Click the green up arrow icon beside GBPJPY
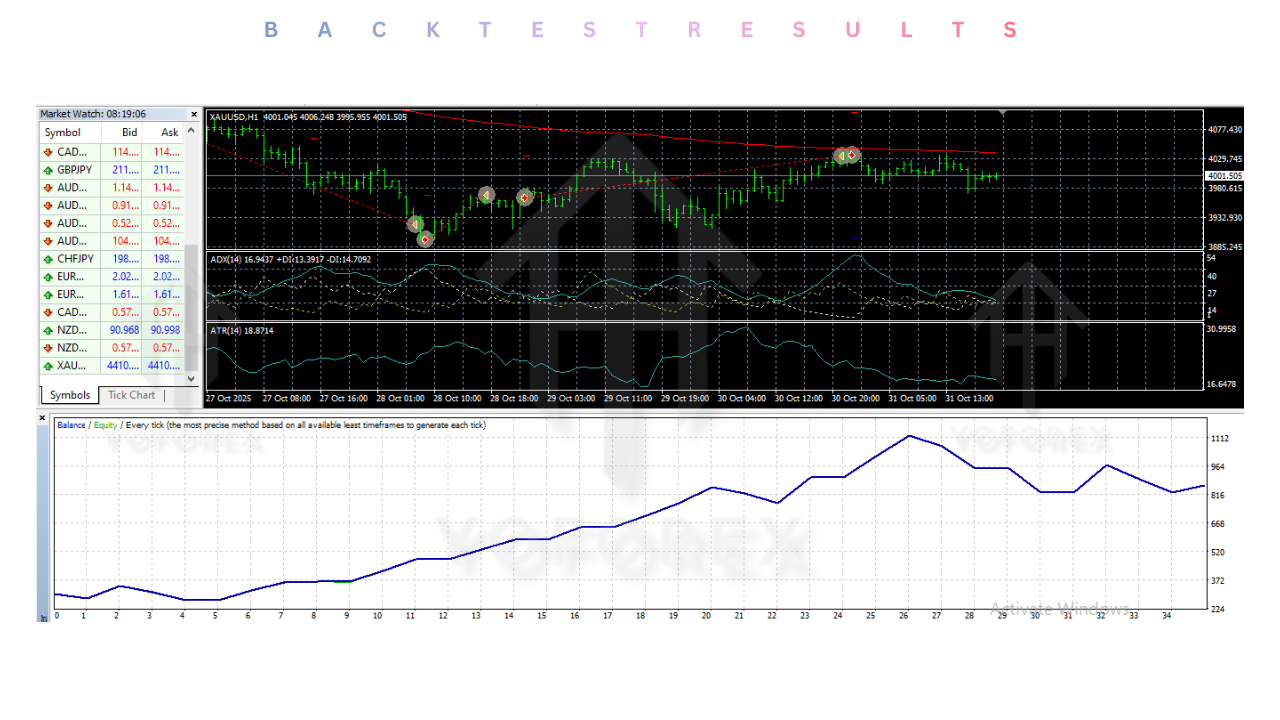The height and width of the screenshot is (720, 1280). (46, 169)
